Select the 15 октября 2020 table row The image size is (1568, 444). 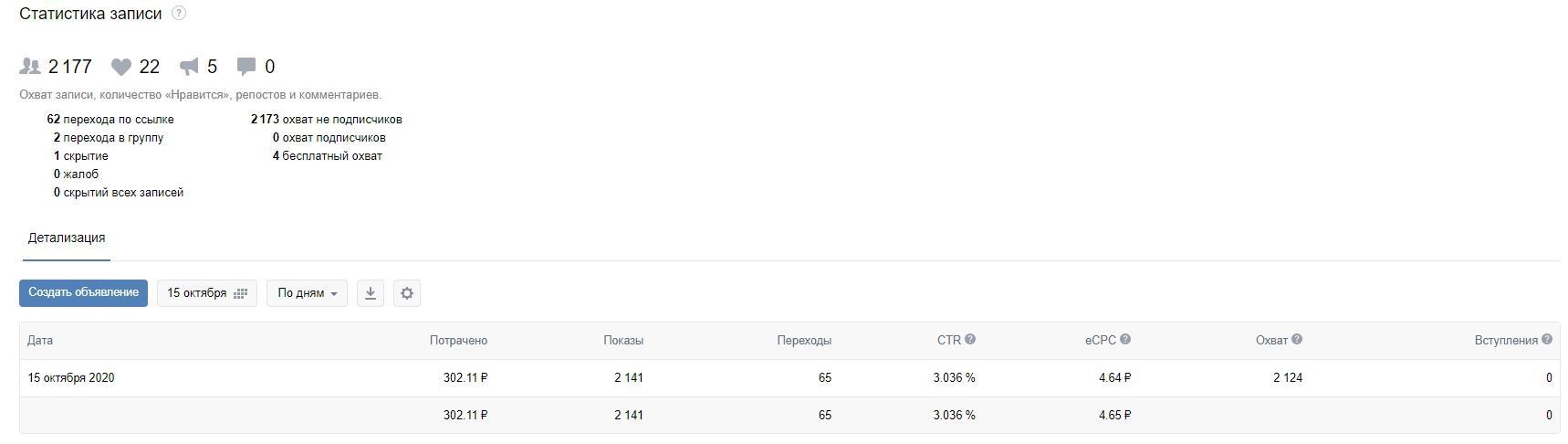click(x=71, y=378)
